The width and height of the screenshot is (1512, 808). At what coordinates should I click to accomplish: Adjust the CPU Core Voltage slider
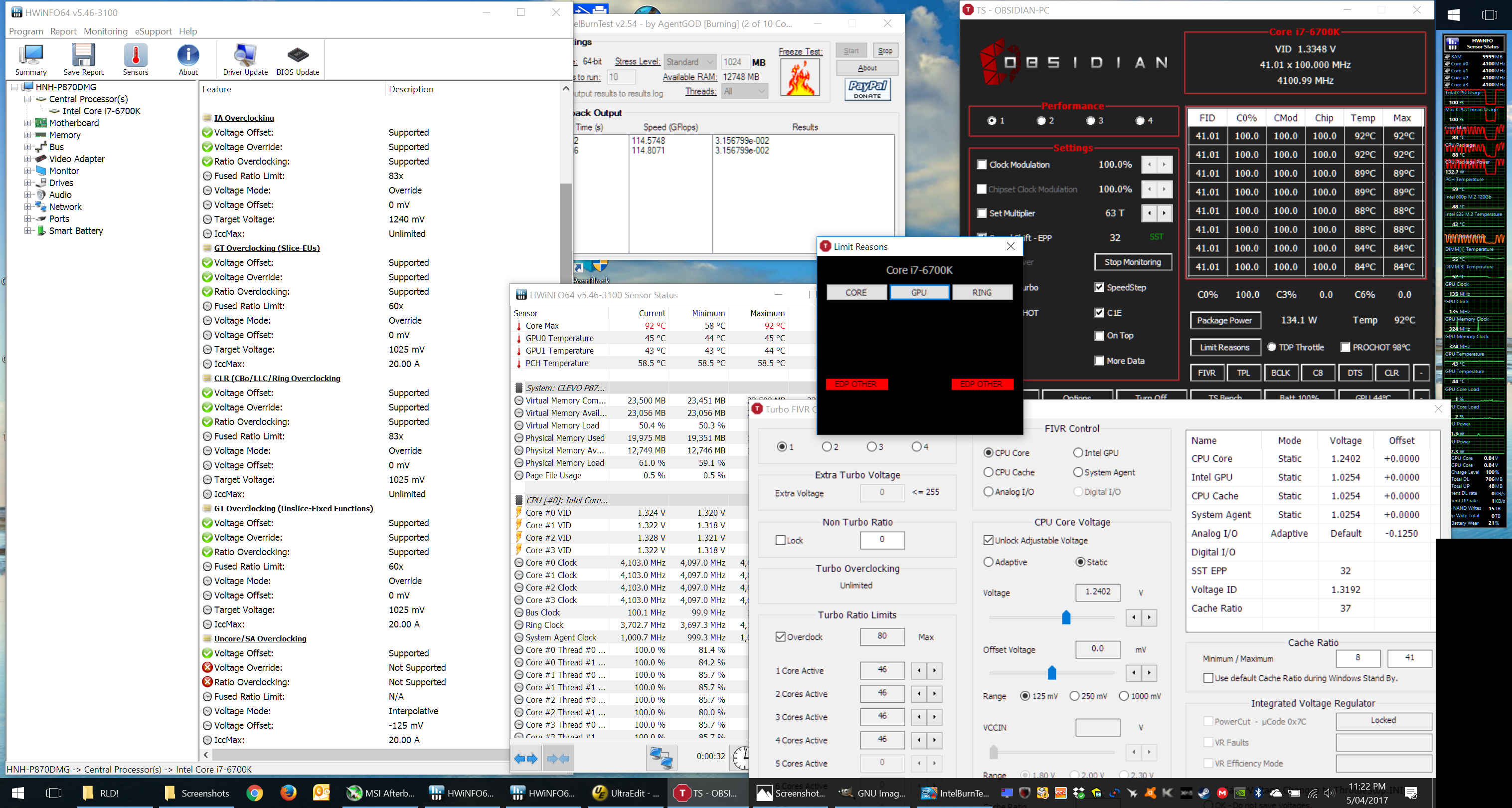pyautogui.click(x=1066, y=617)
